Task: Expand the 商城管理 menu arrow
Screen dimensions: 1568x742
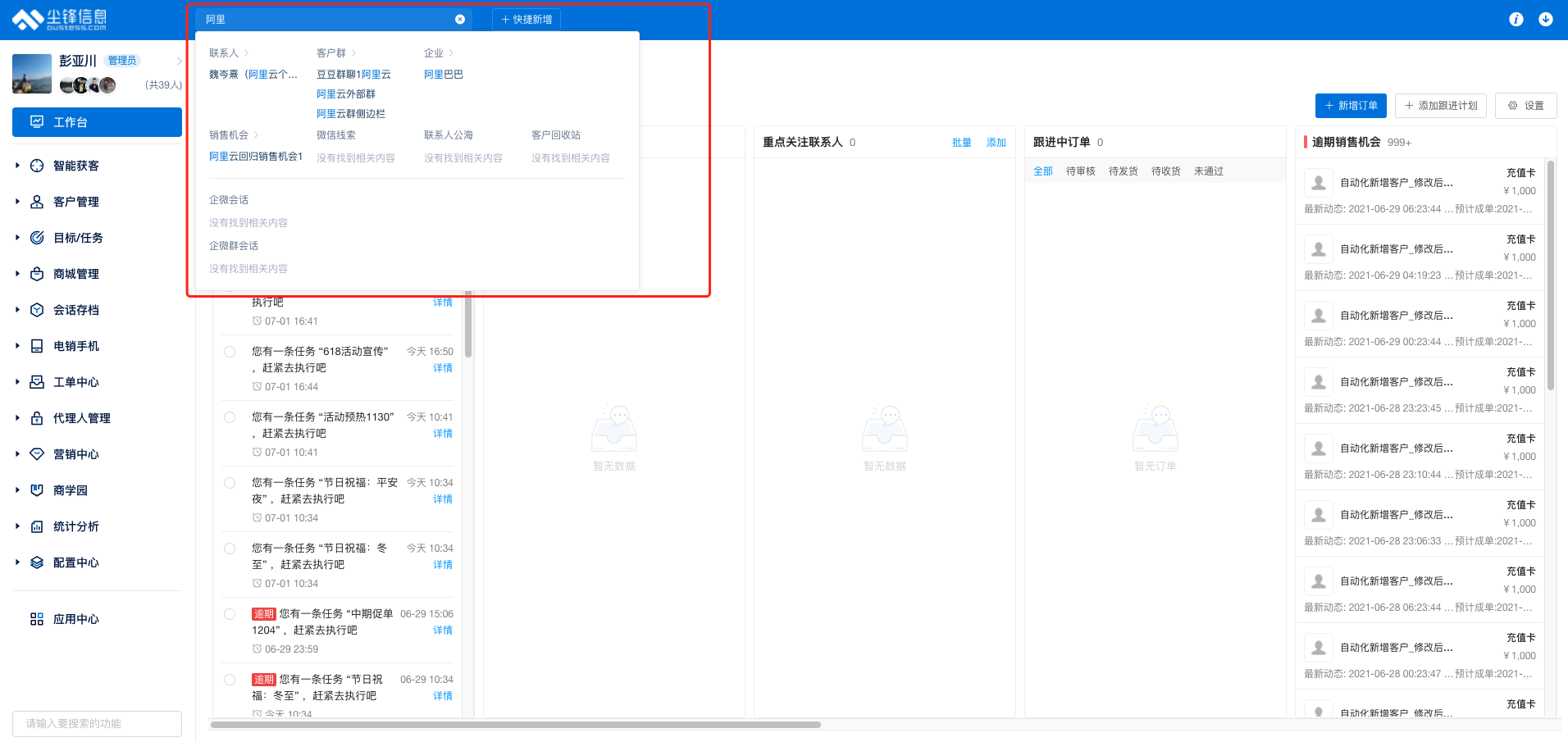Action: point(17,274)
